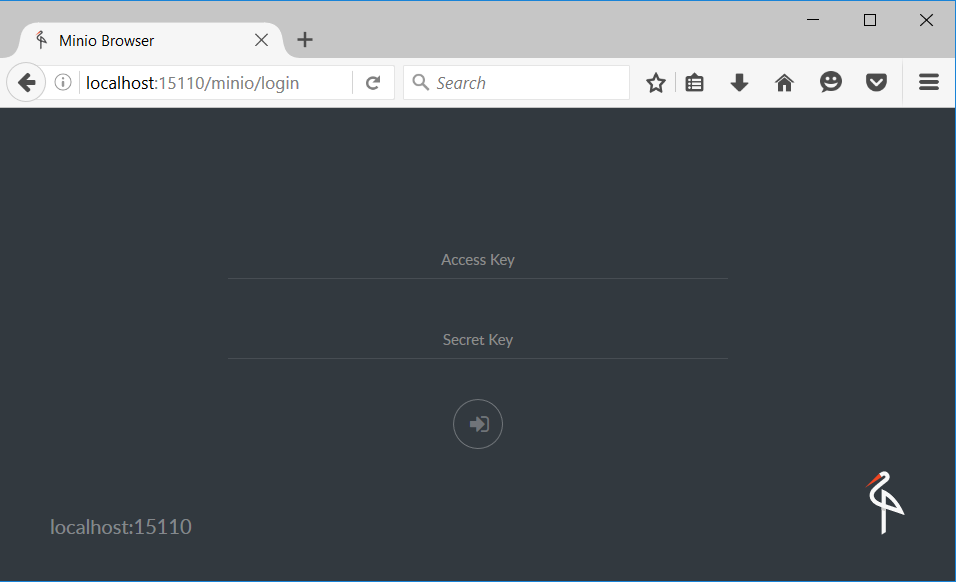
Task: Go back with the browser back arrow
Action: tap(26, 82)
